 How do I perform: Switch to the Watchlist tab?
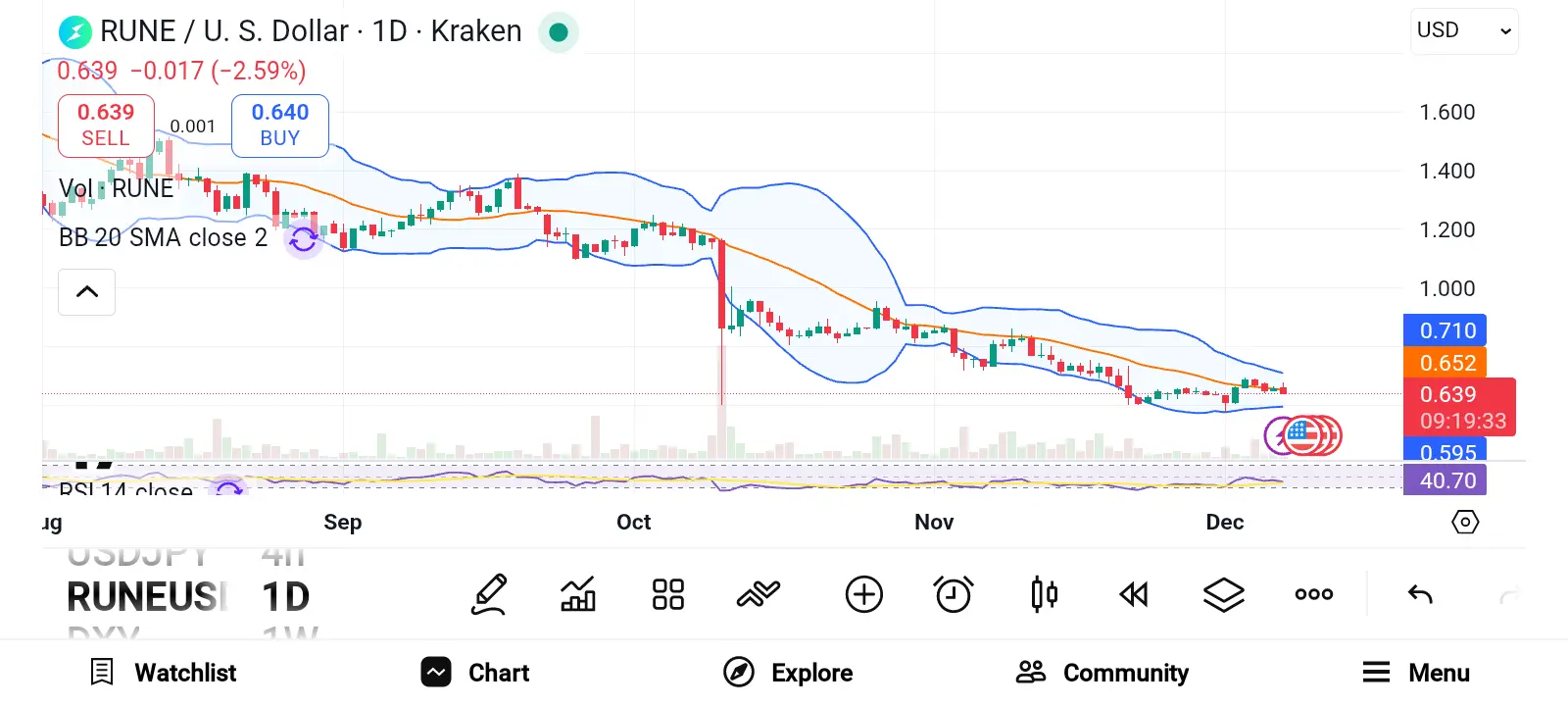pos(164,673)
